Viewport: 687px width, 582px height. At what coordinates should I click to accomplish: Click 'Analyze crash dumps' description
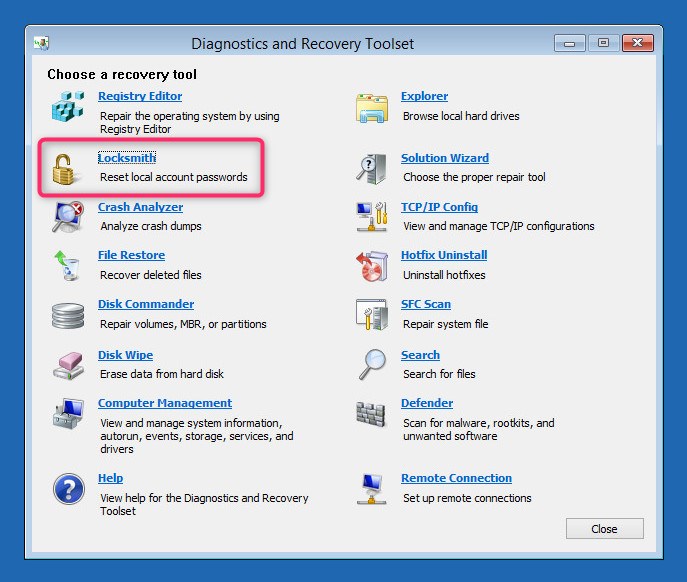pyautogui.click(x=151, y=226)
